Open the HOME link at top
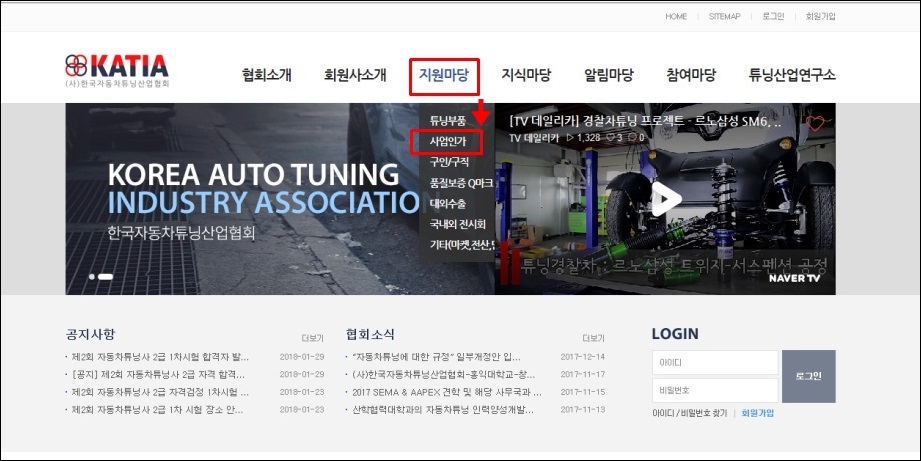921x461 pixels. click(676, 16)
